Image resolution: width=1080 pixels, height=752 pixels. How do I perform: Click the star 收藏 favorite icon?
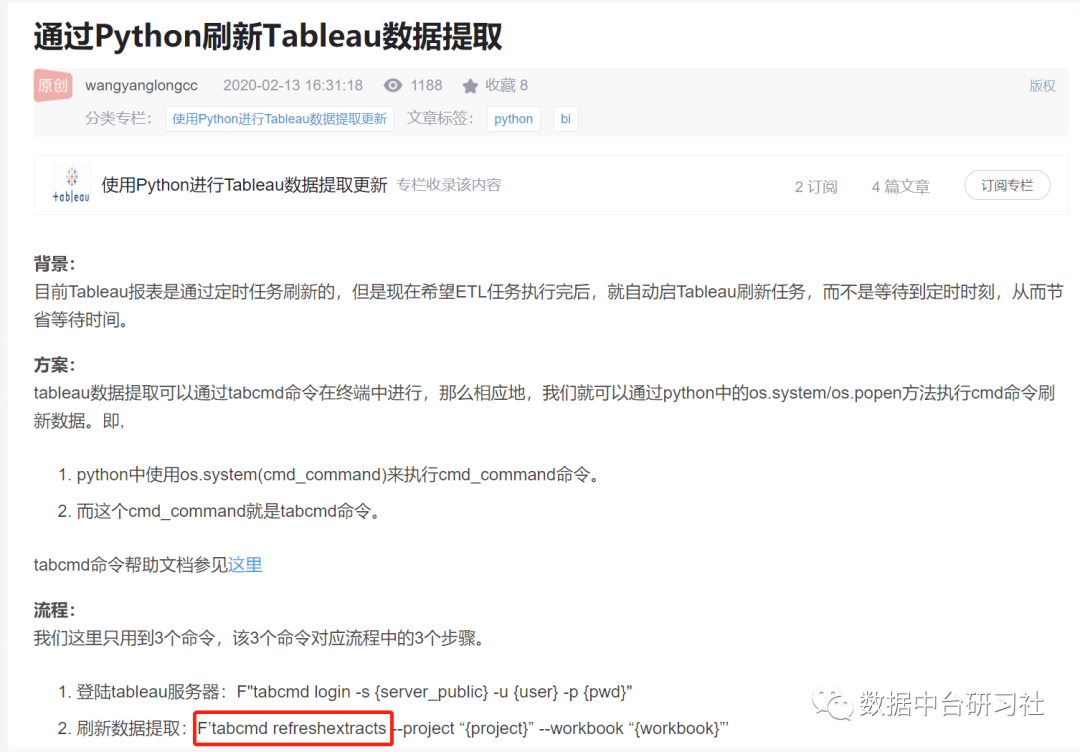pos(470,85)
